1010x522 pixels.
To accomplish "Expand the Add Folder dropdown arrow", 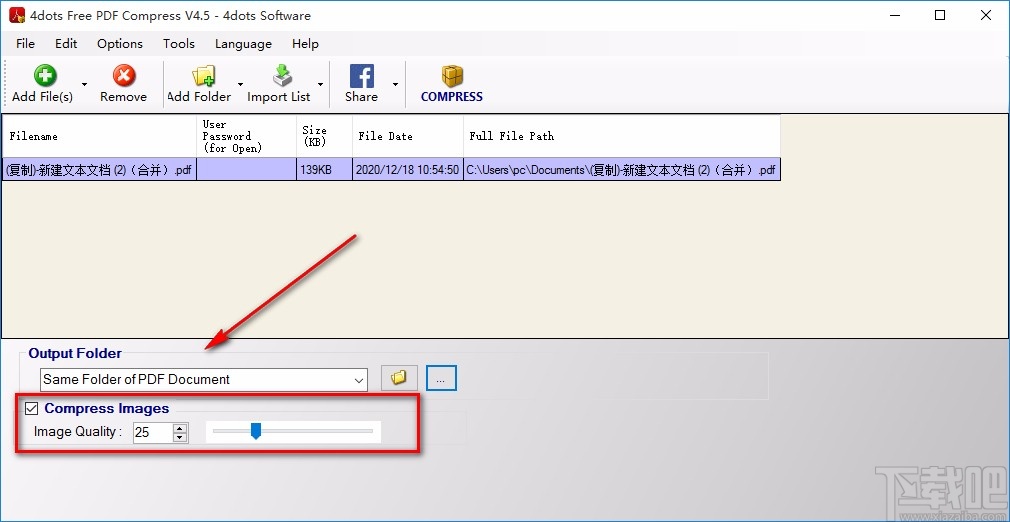I will pos(240,84).
